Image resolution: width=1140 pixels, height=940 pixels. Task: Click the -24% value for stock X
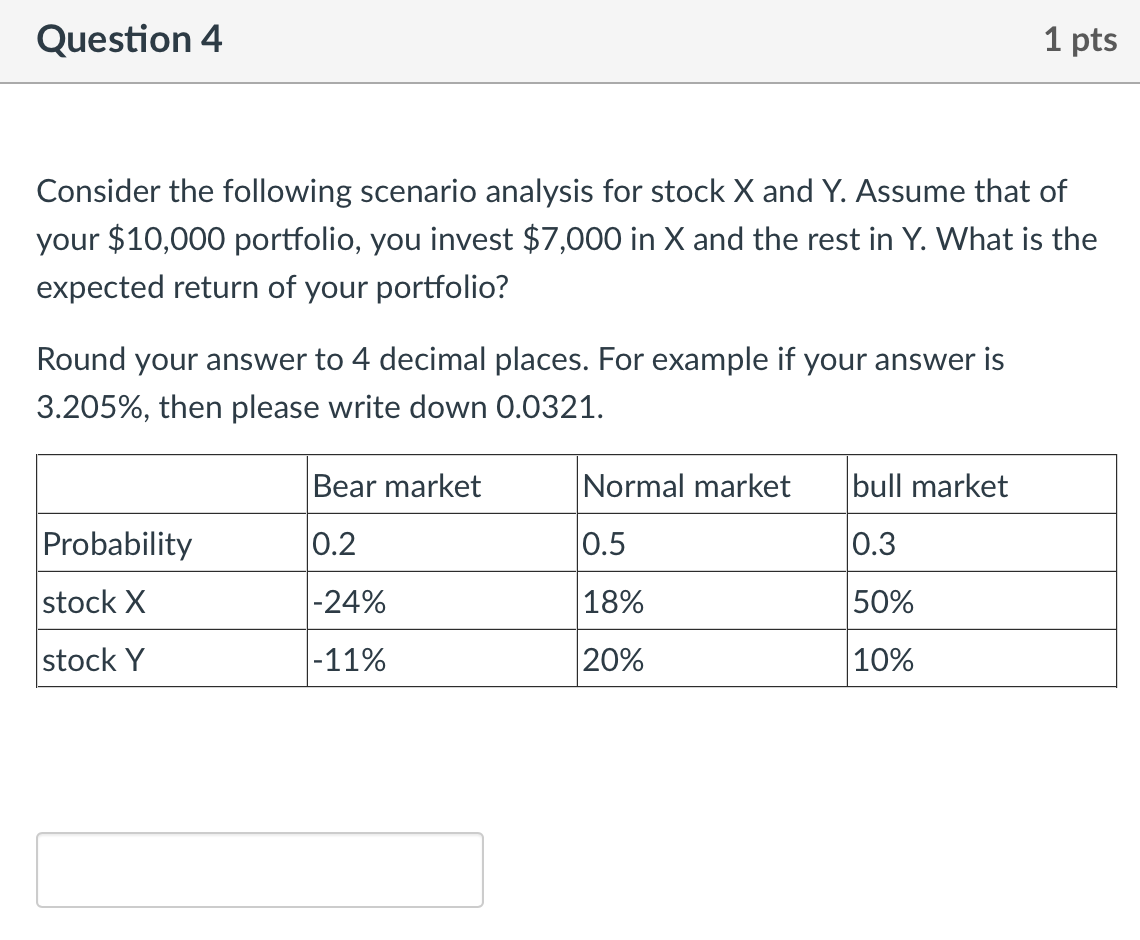pyautogui.click(x=345, y=602)
